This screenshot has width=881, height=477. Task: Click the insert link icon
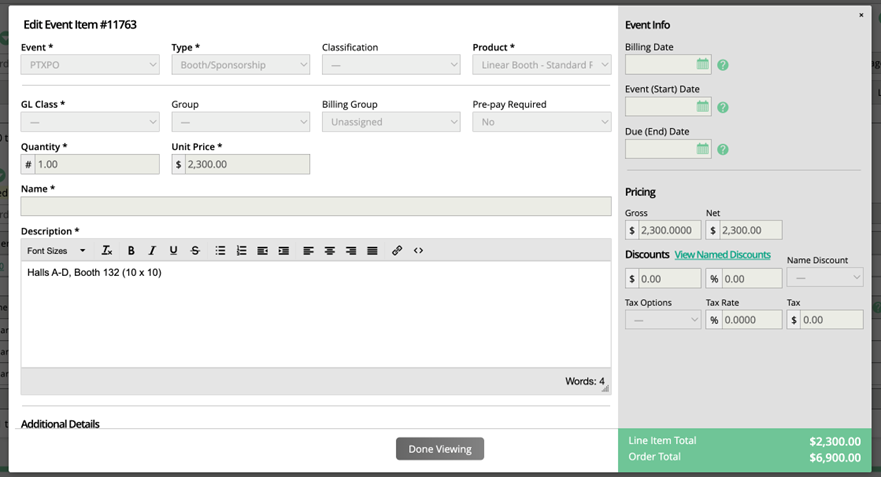[x=397, y=250]
